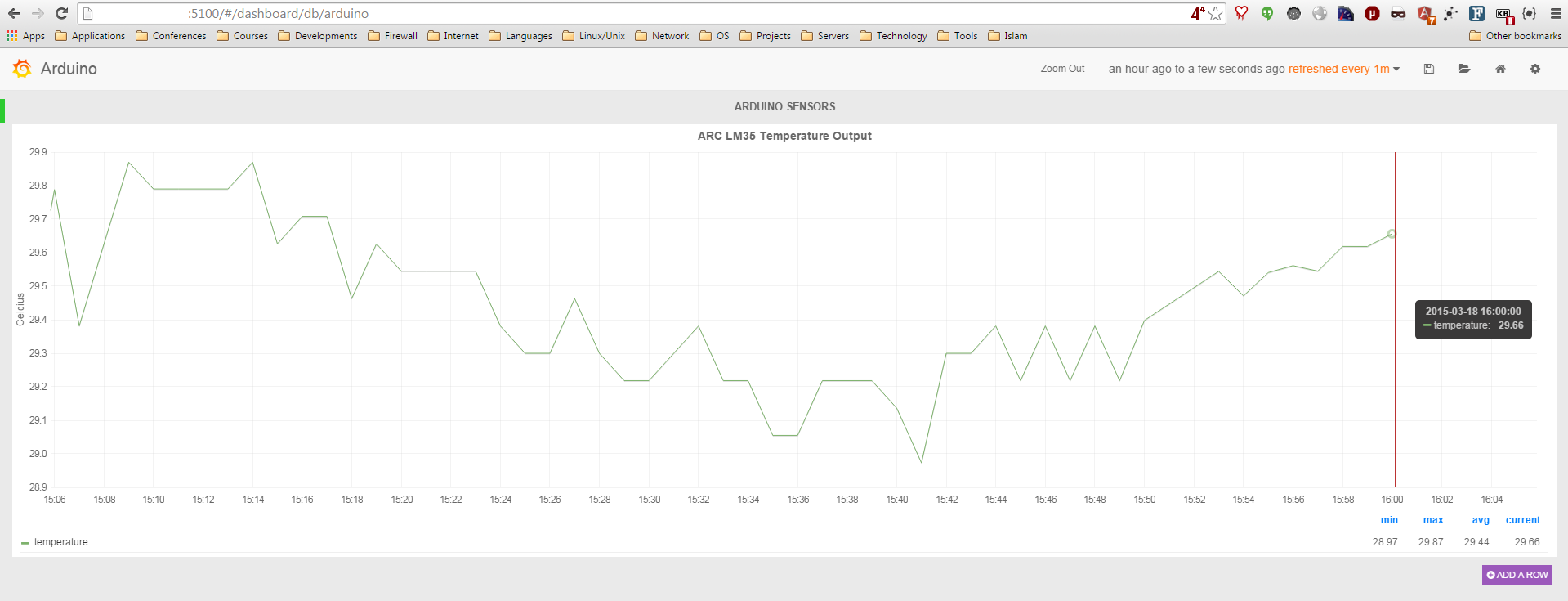Click the ARDUINO SENSORS row title
The width and height of the screenshot is (1568, 601).
click(784, 106)
